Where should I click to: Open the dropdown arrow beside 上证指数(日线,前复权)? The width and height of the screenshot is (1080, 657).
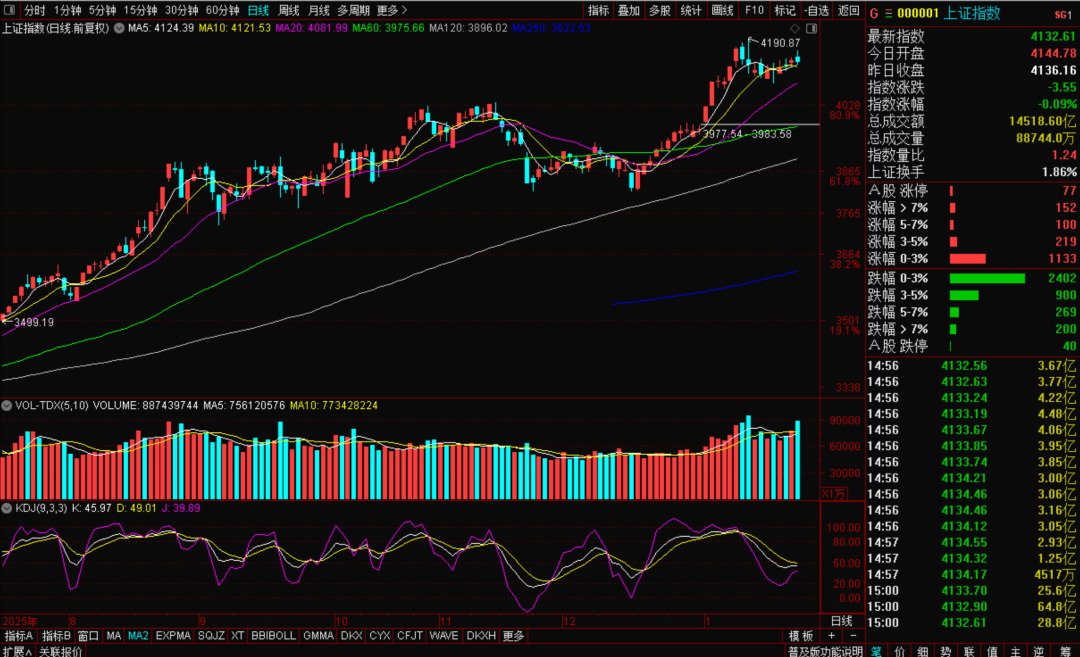pos(119,28)
